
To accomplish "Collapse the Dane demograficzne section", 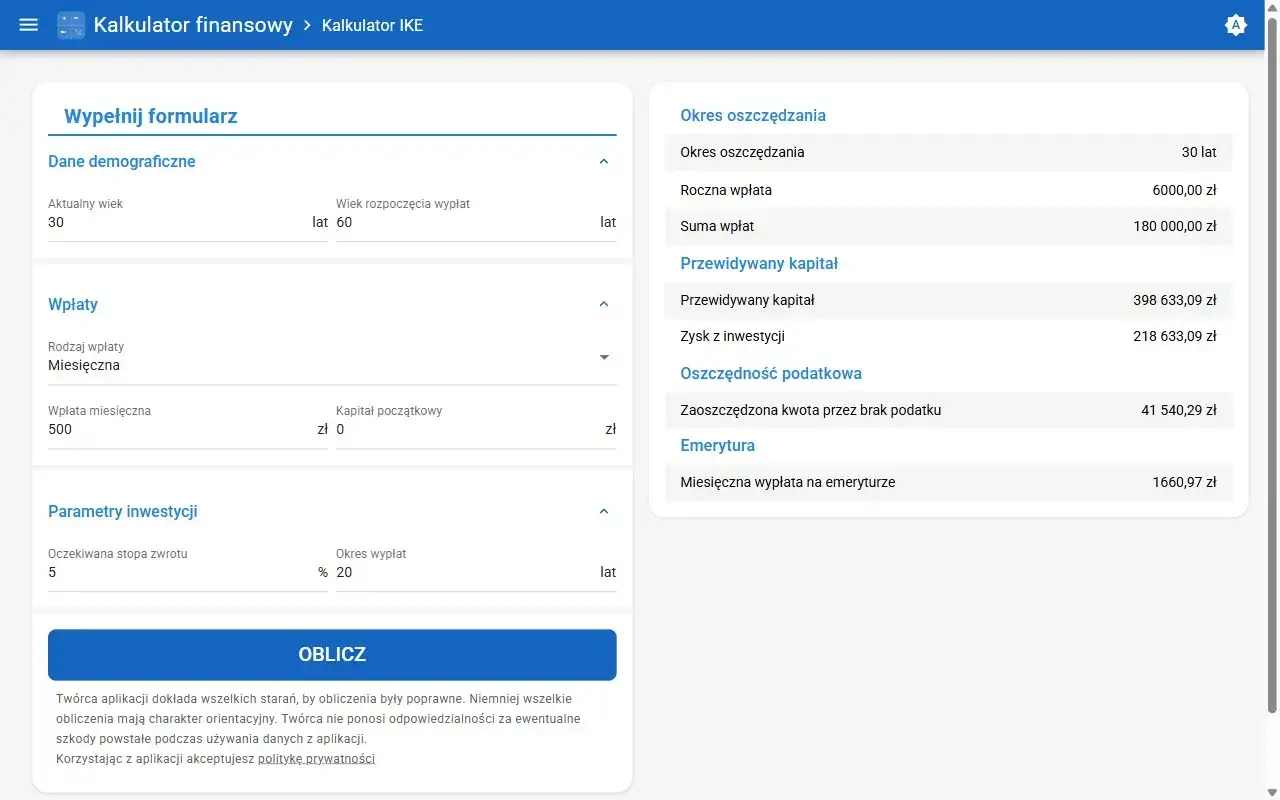I will click(603, 161).
